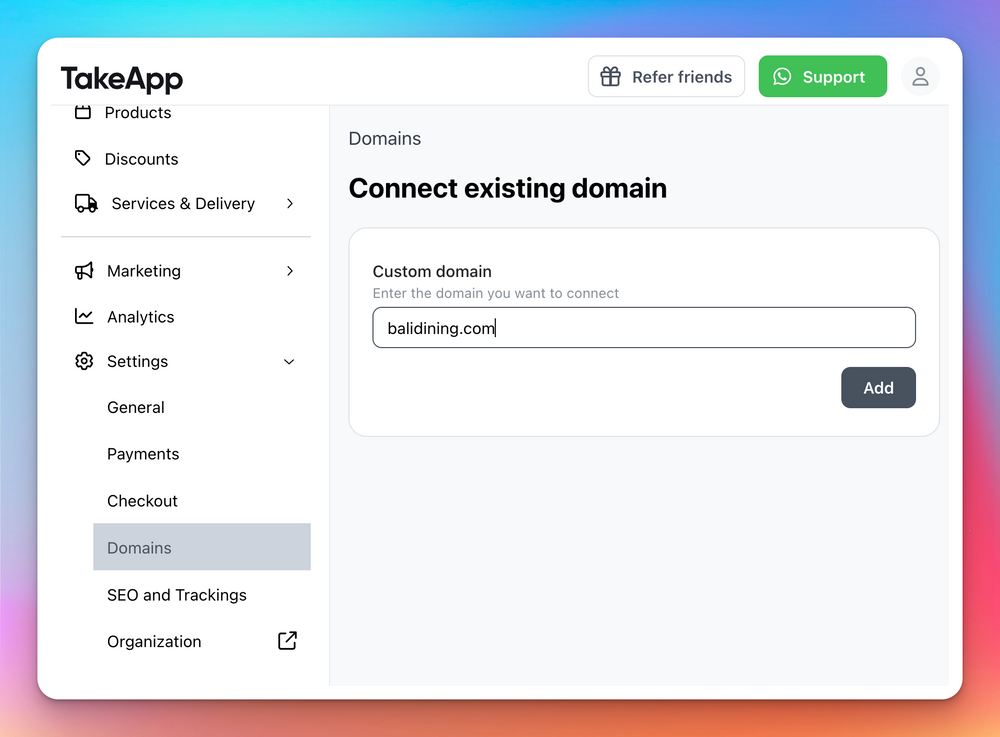Click the Marketing megaphone icon
The width and height of the screenshot is (1000, 737).
(84, 271)
